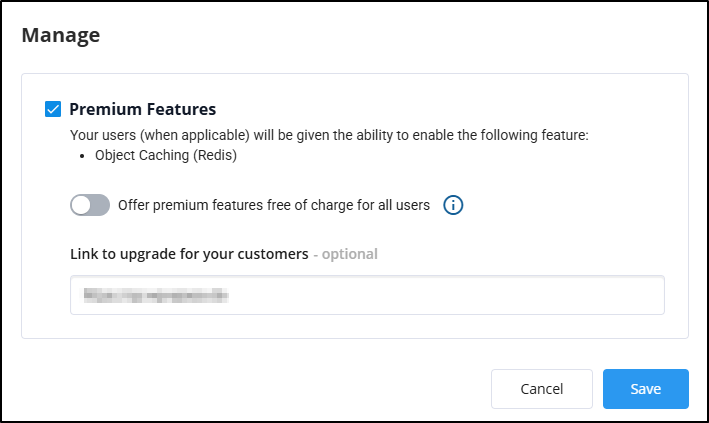Image resolution: width=709 pixels, height=423 pixels.
Task: Click the info icon beside free-of-charge option
Action: (x=454, y=206)
